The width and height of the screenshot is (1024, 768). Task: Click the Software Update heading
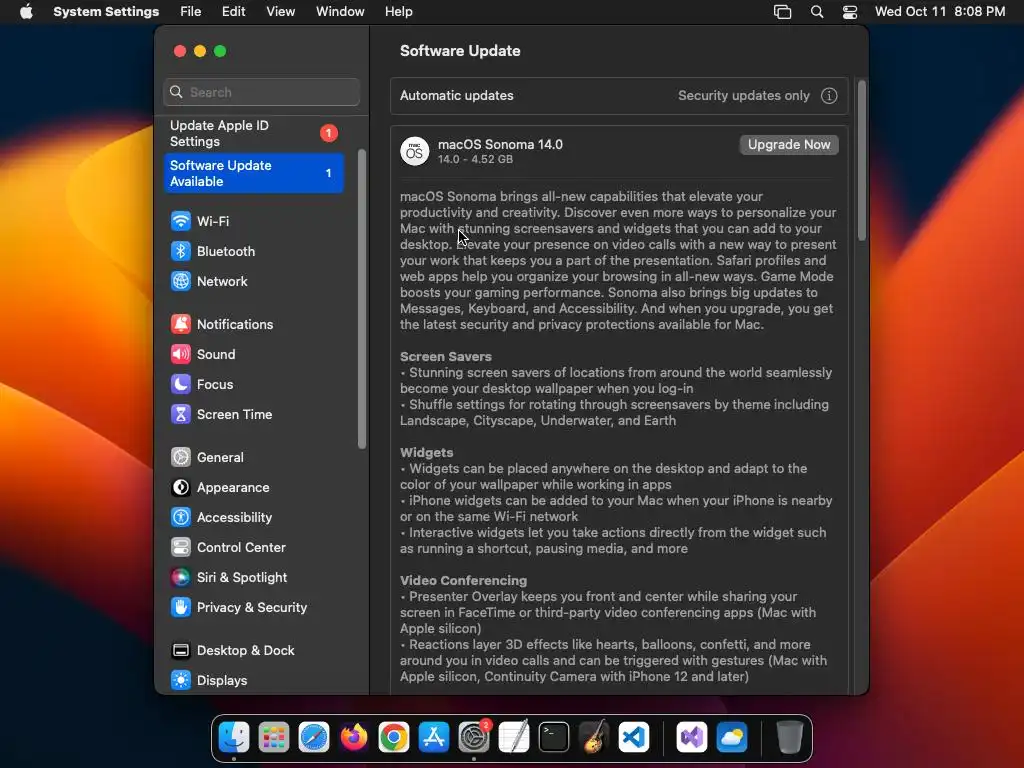[460, 51]
